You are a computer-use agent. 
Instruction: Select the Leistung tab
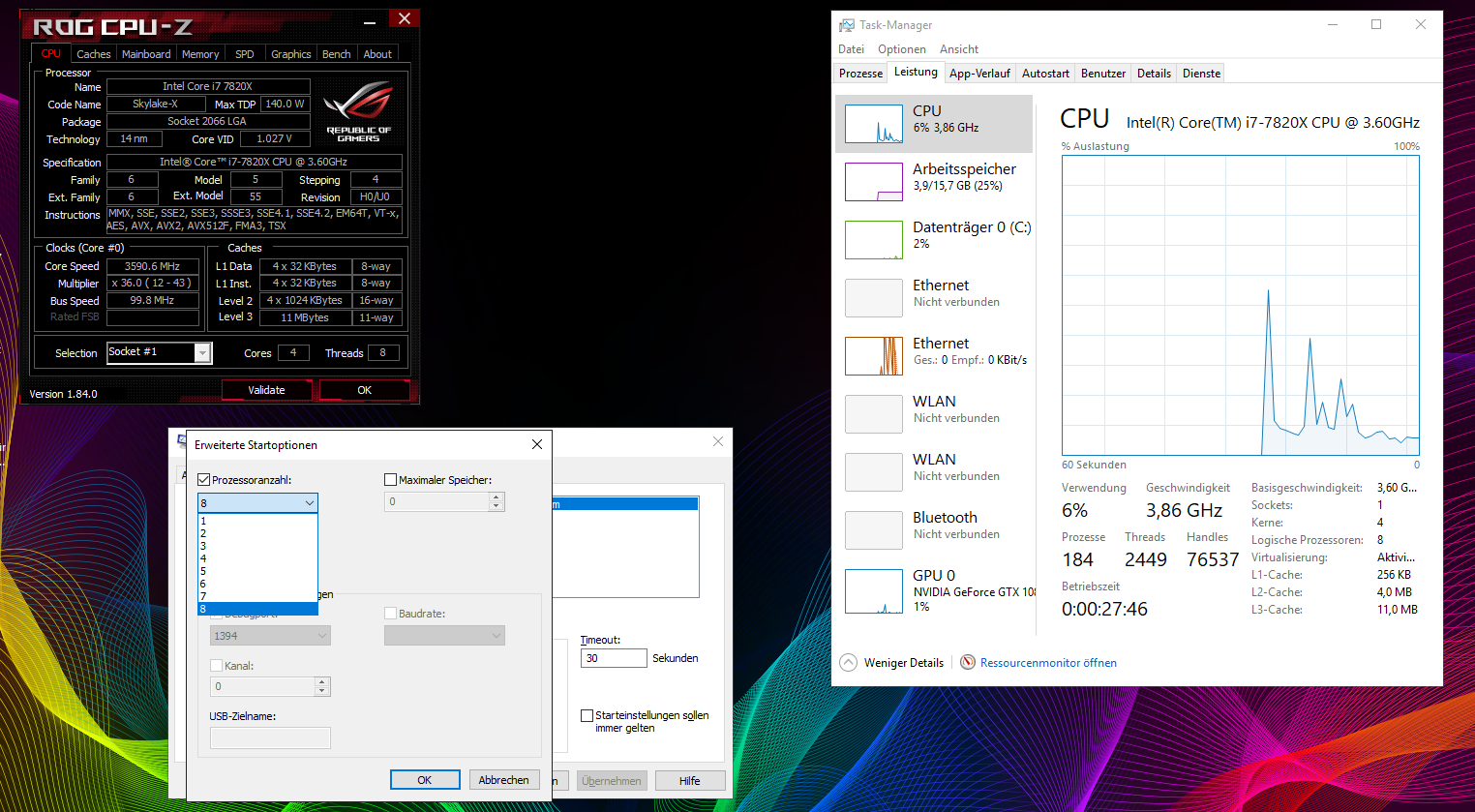click(x=916, y=73)
